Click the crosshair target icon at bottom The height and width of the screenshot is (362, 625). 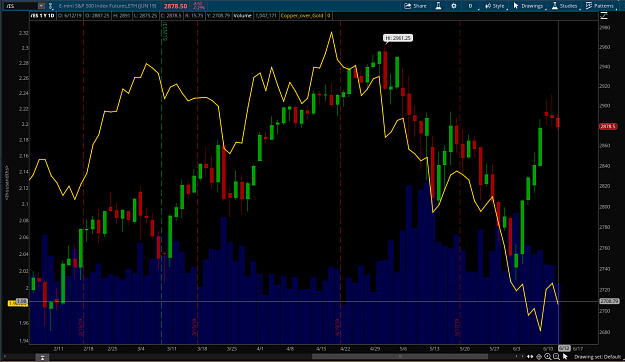point(539,357)
